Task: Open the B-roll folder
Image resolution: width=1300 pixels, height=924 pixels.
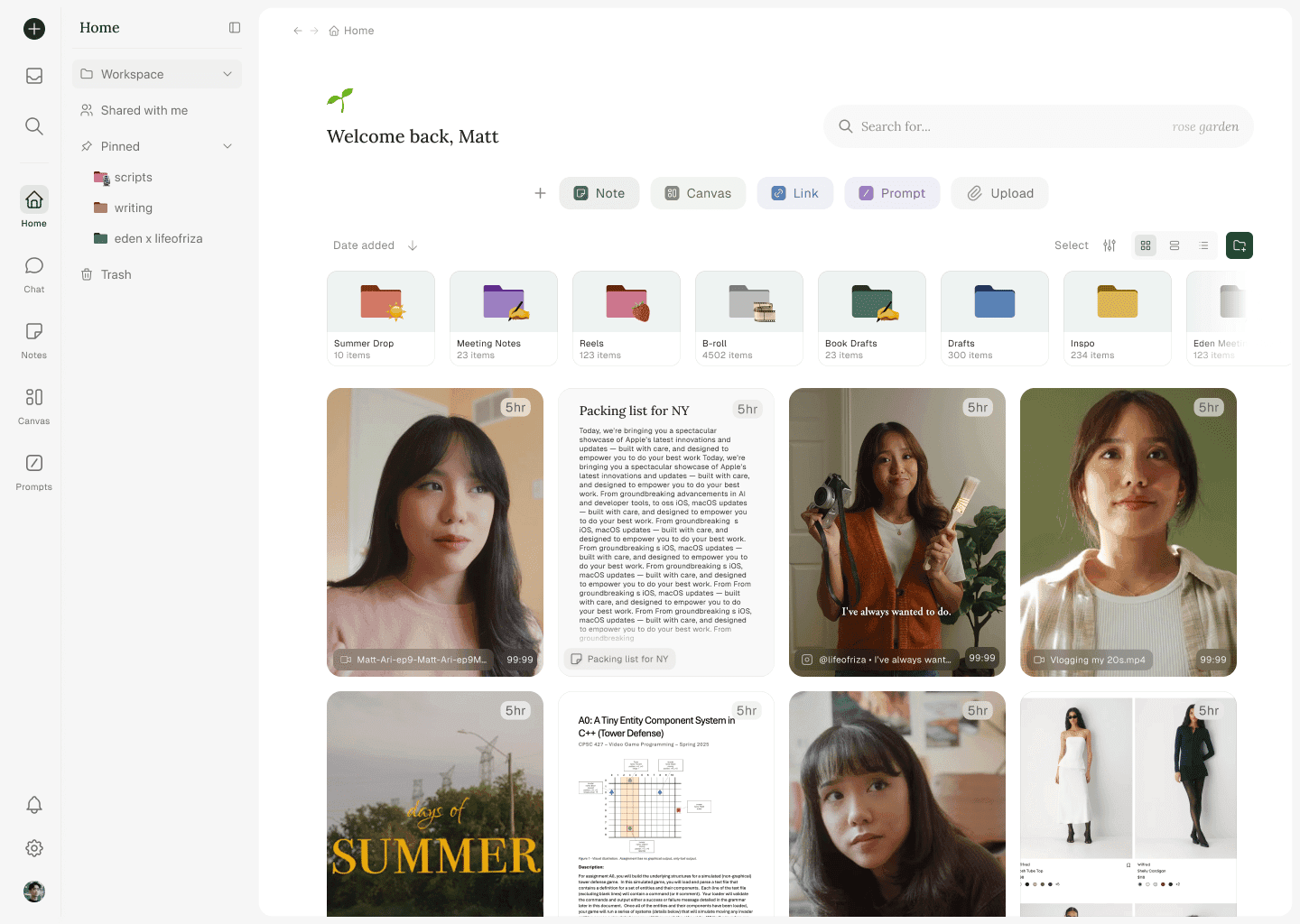Action: [749, 319]
